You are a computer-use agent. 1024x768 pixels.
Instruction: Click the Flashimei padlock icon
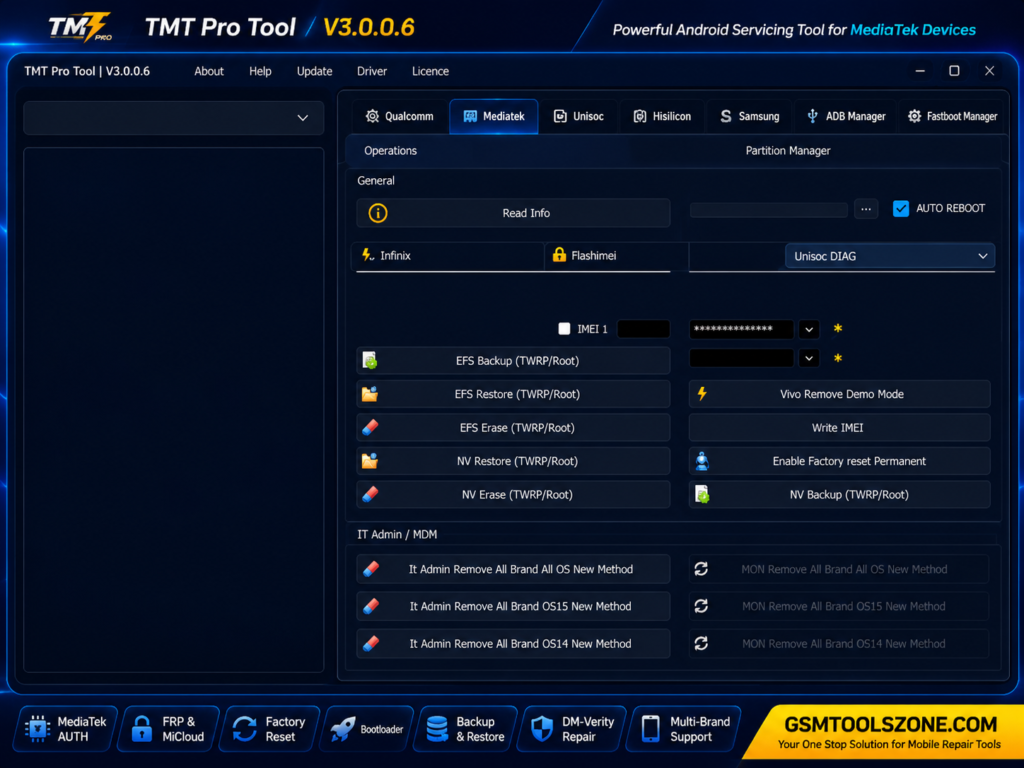(x=559, y=255)
